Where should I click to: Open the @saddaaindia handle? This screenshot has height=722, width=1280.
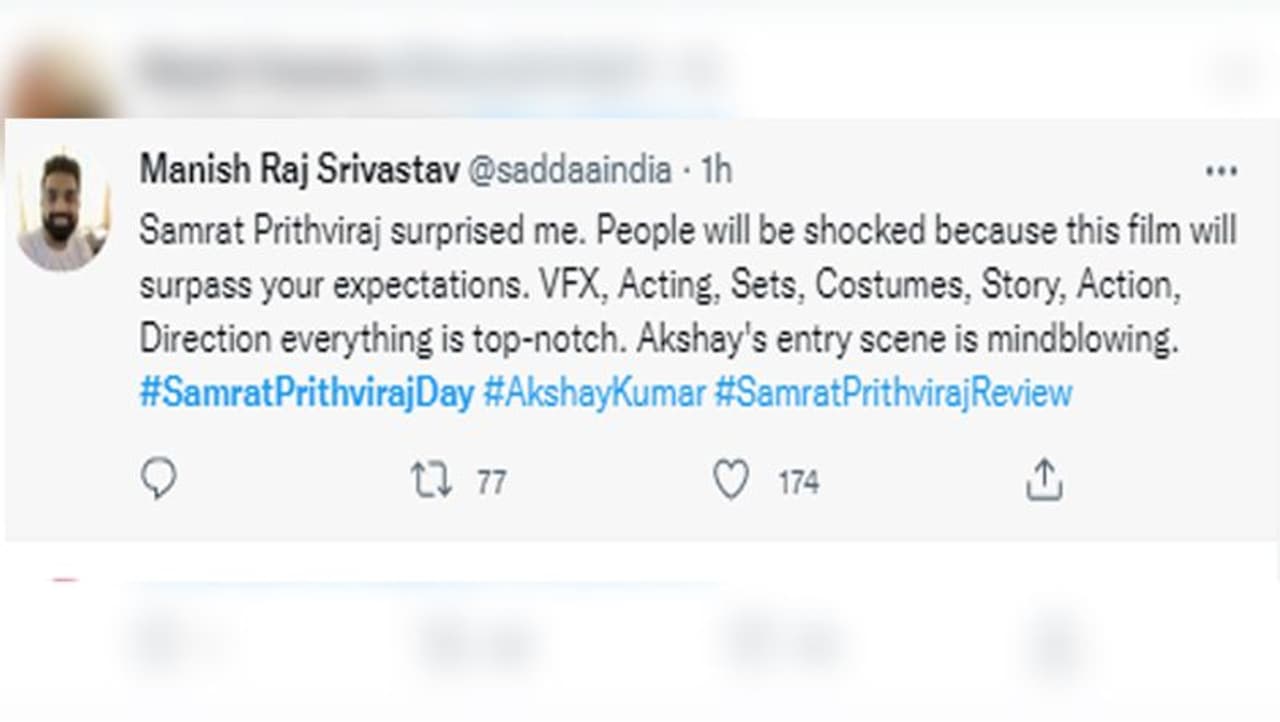pyautogui.click(x=570, y=170)
